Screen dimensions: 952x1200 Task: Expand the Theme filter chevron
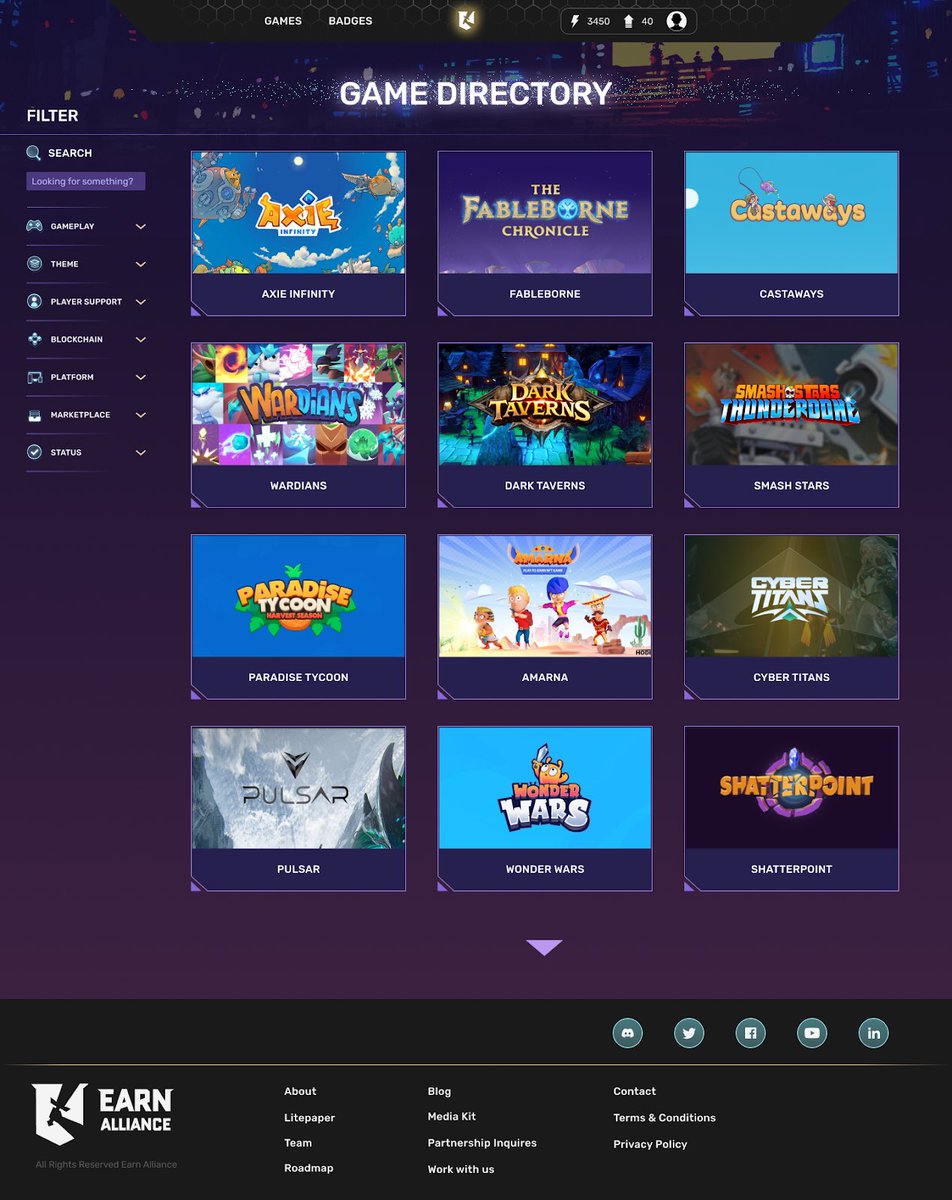click(141, 264)
